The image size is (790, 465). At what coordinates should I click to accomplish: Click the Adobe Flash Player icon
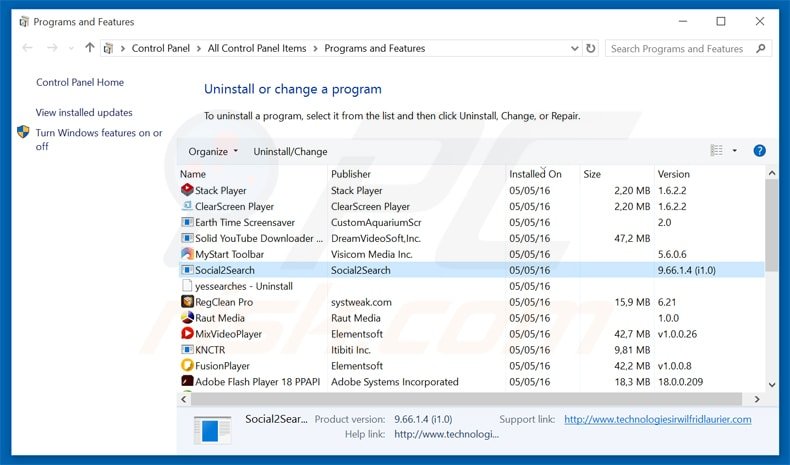point(187,381)
